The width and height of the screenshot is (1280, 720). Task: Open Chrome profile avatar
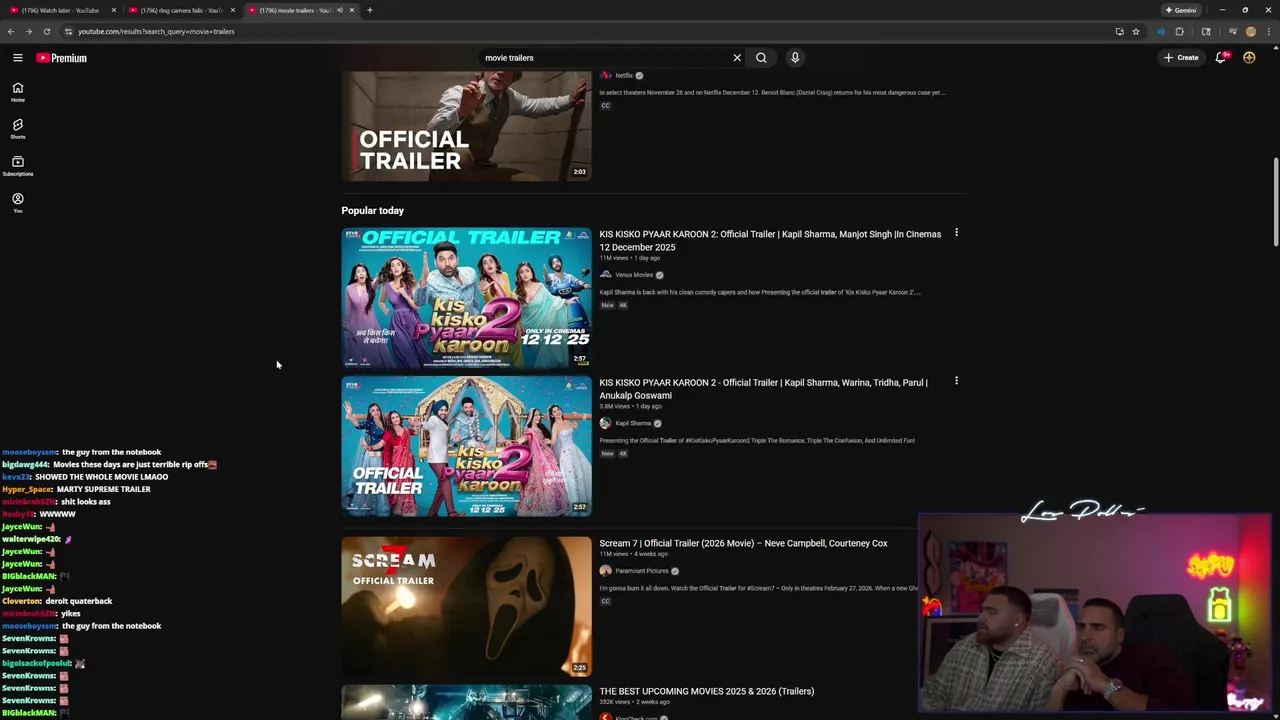pyautogui.click(x=1251, y=31)
